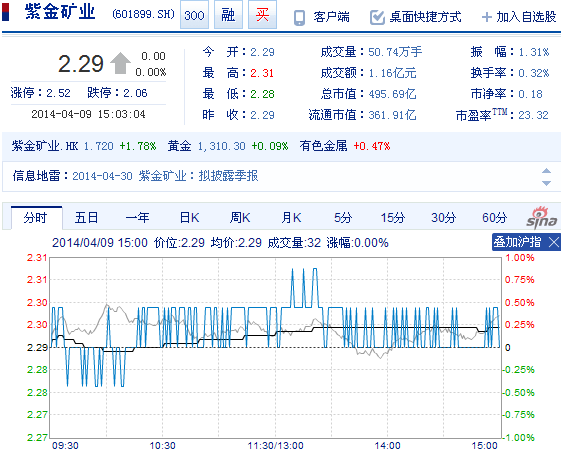Select the 分时 intraday tab
The image size is (561, 452).
(36, 218)
